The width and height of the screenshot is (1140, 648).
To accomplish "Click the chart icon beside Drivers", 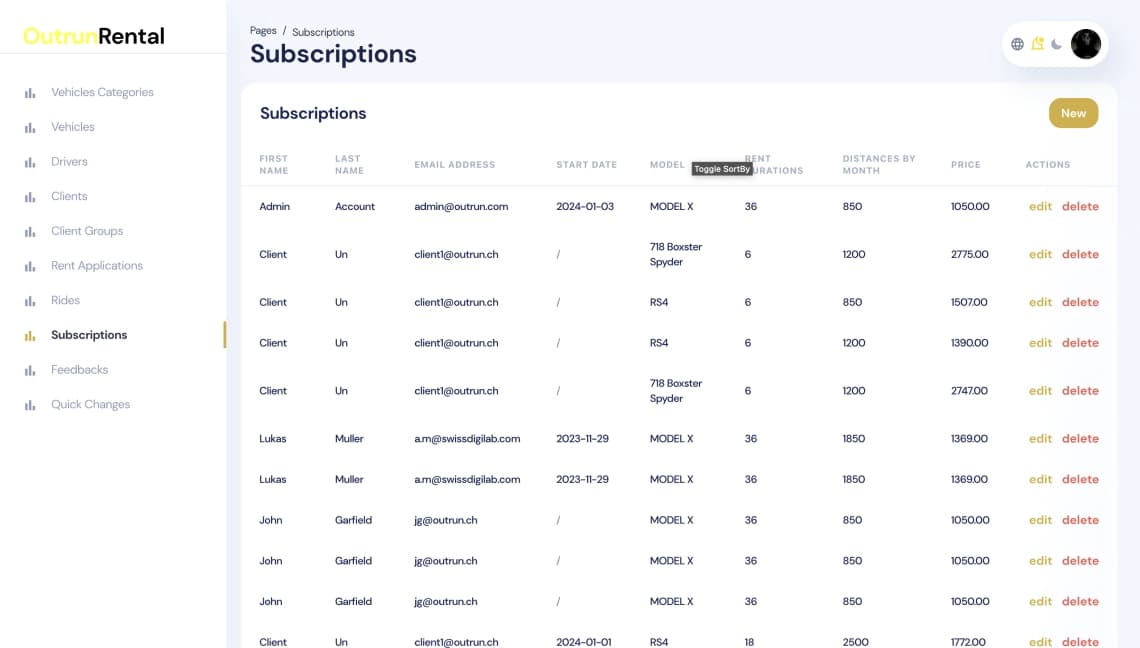I will click(x=30, y=162).
